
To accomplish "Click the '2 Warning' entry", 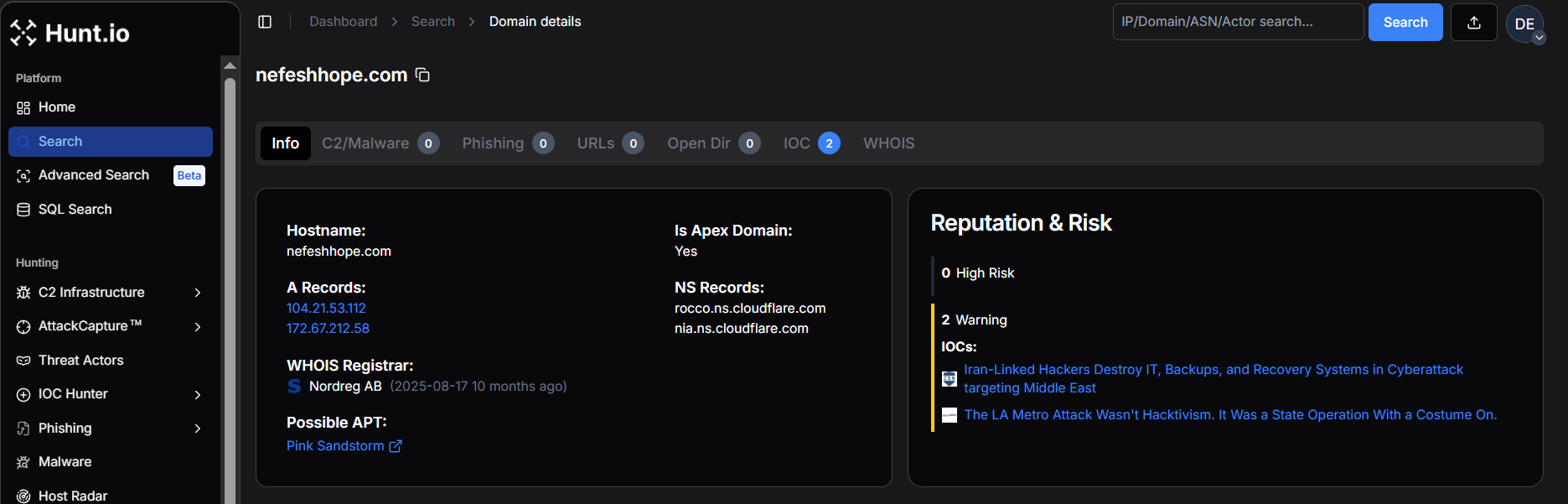I will pos(974,320).
